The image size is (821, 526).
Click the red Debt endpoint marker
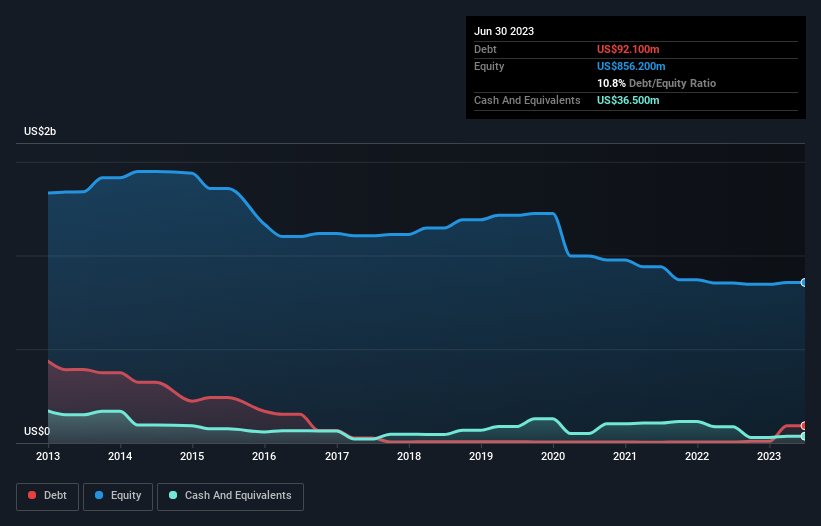click(x=804, y=426)
